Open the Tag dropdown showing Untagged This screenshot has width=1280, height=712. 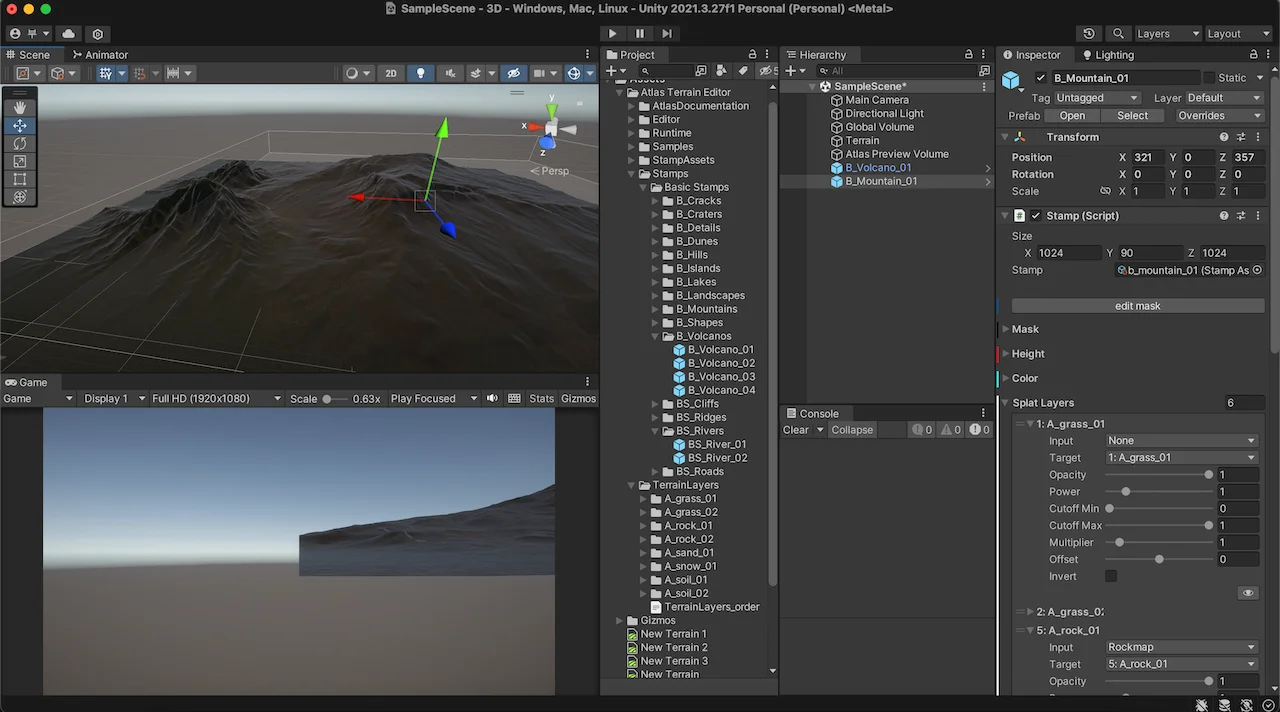pos(1097,98)
